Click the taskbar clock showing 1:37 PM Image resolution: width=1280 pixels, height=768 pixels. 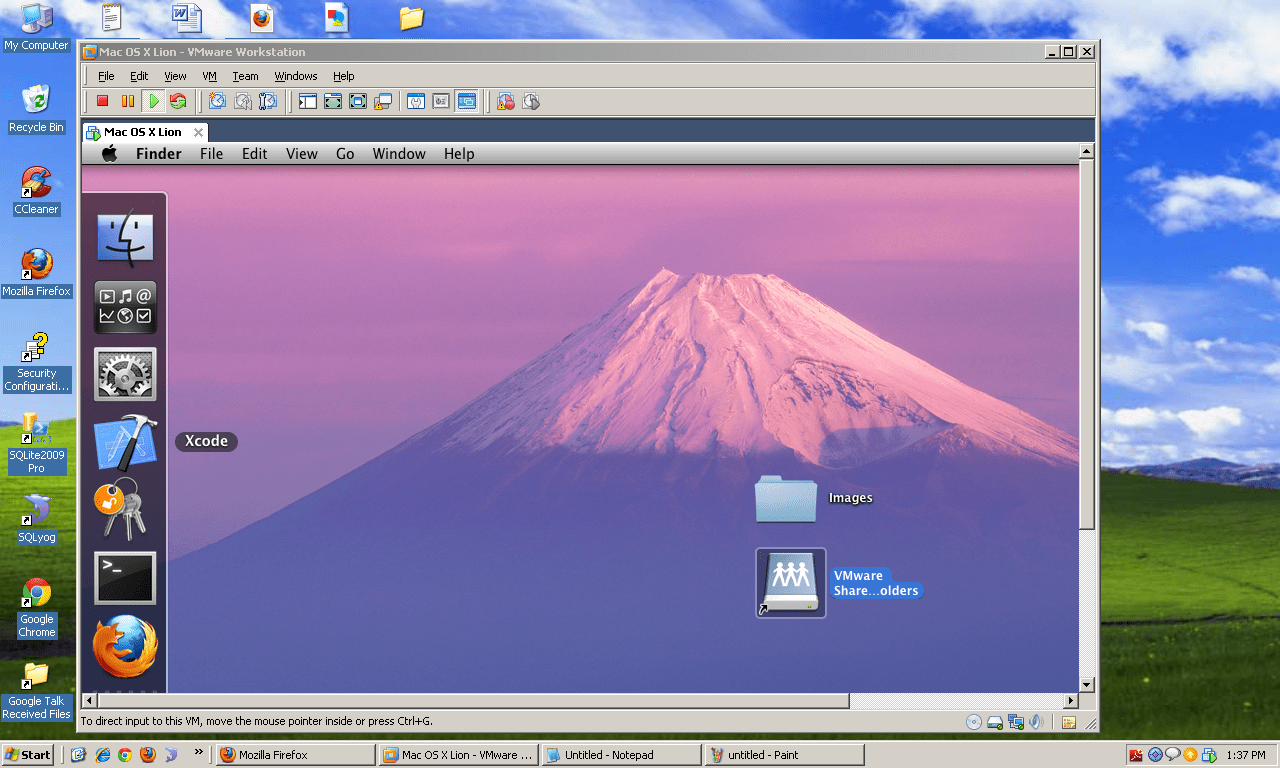[1245, 755]
